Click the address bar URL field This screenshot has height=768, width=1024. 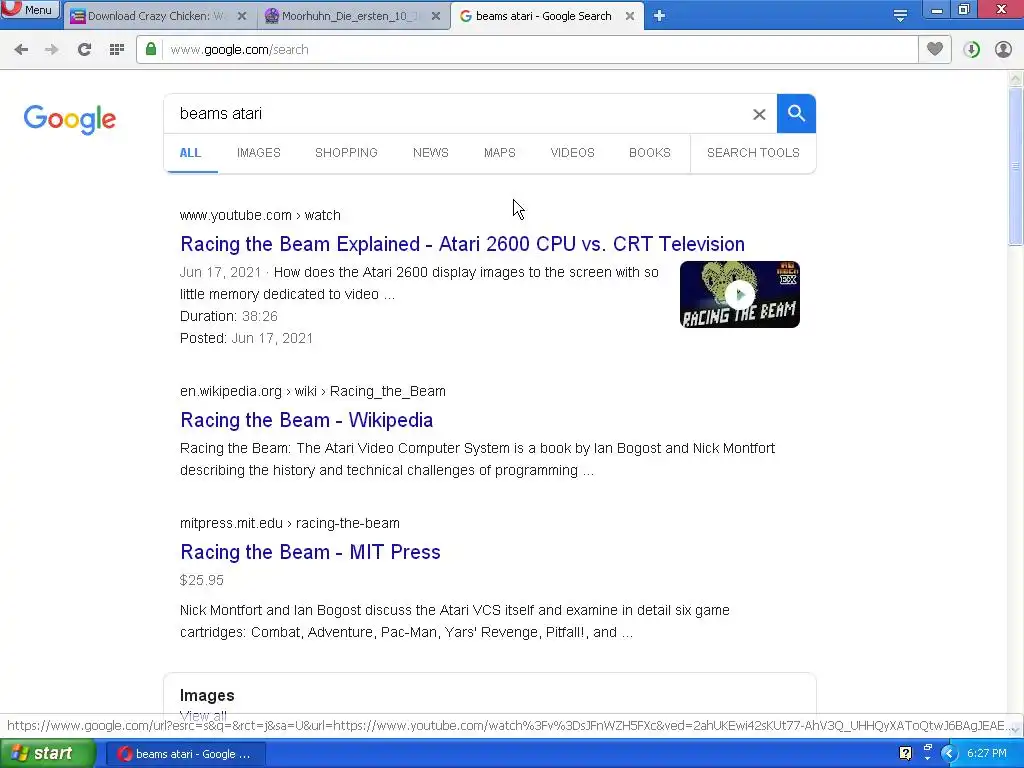tap(539, 50)
